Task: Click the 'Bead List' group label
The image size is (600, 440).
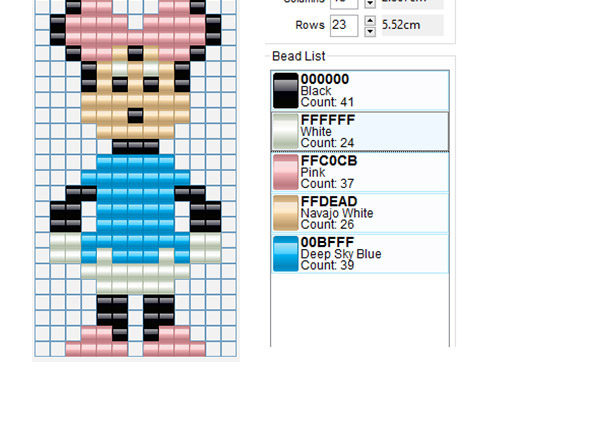Action: pos(298,56)
